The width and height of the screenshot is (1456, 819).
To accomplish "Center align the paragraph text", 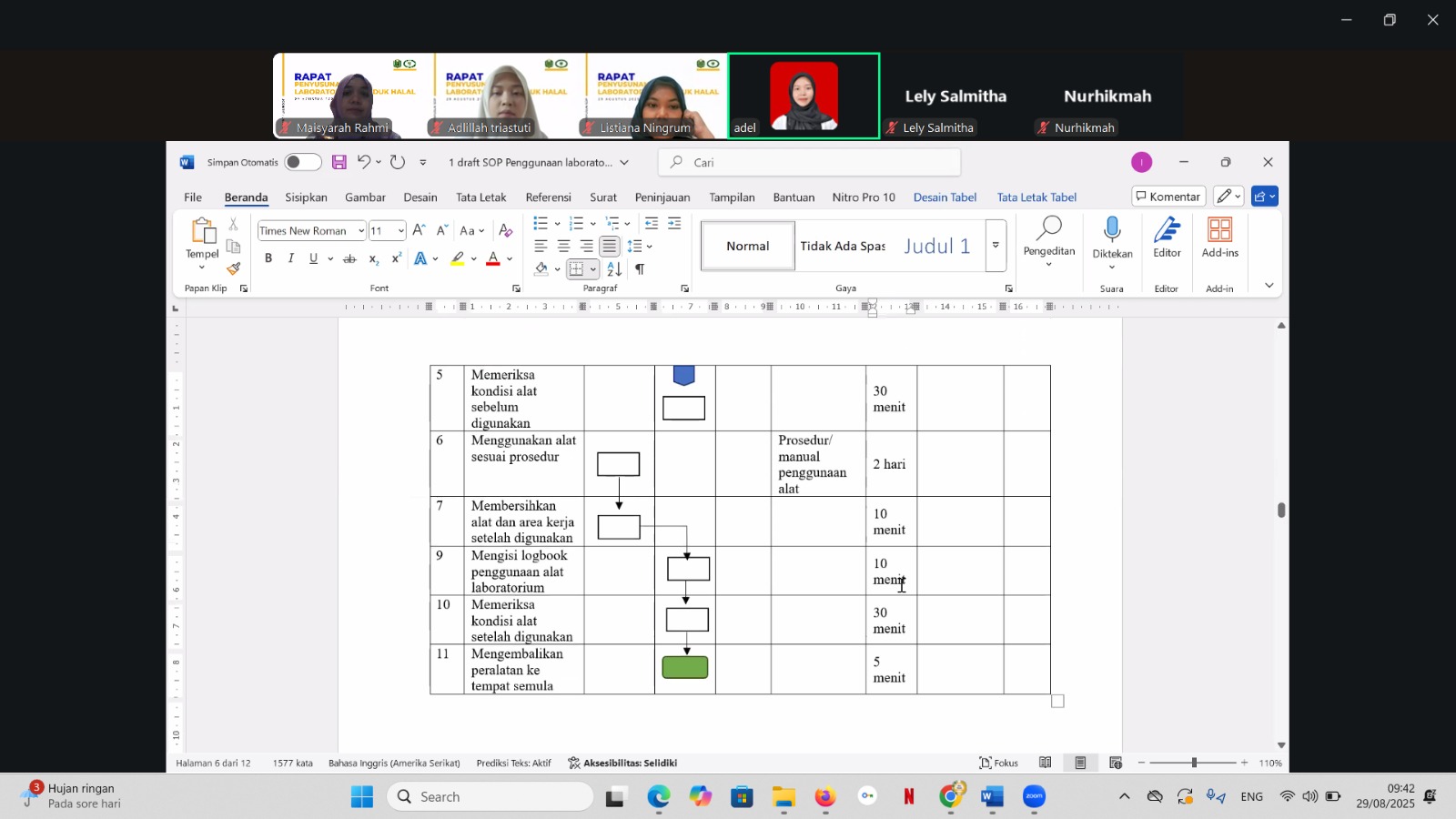I will (563, 246).
